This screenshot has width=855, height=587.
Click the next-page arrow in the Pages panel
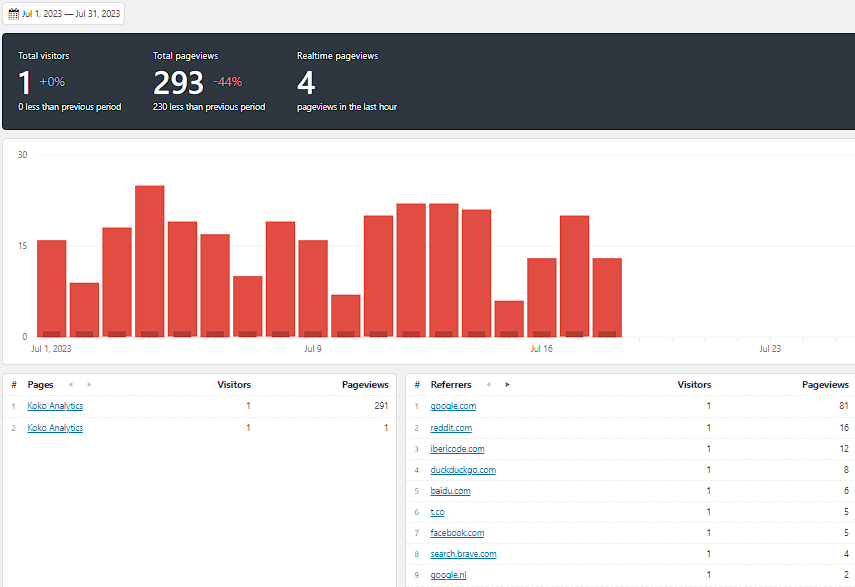coord(88,384)
